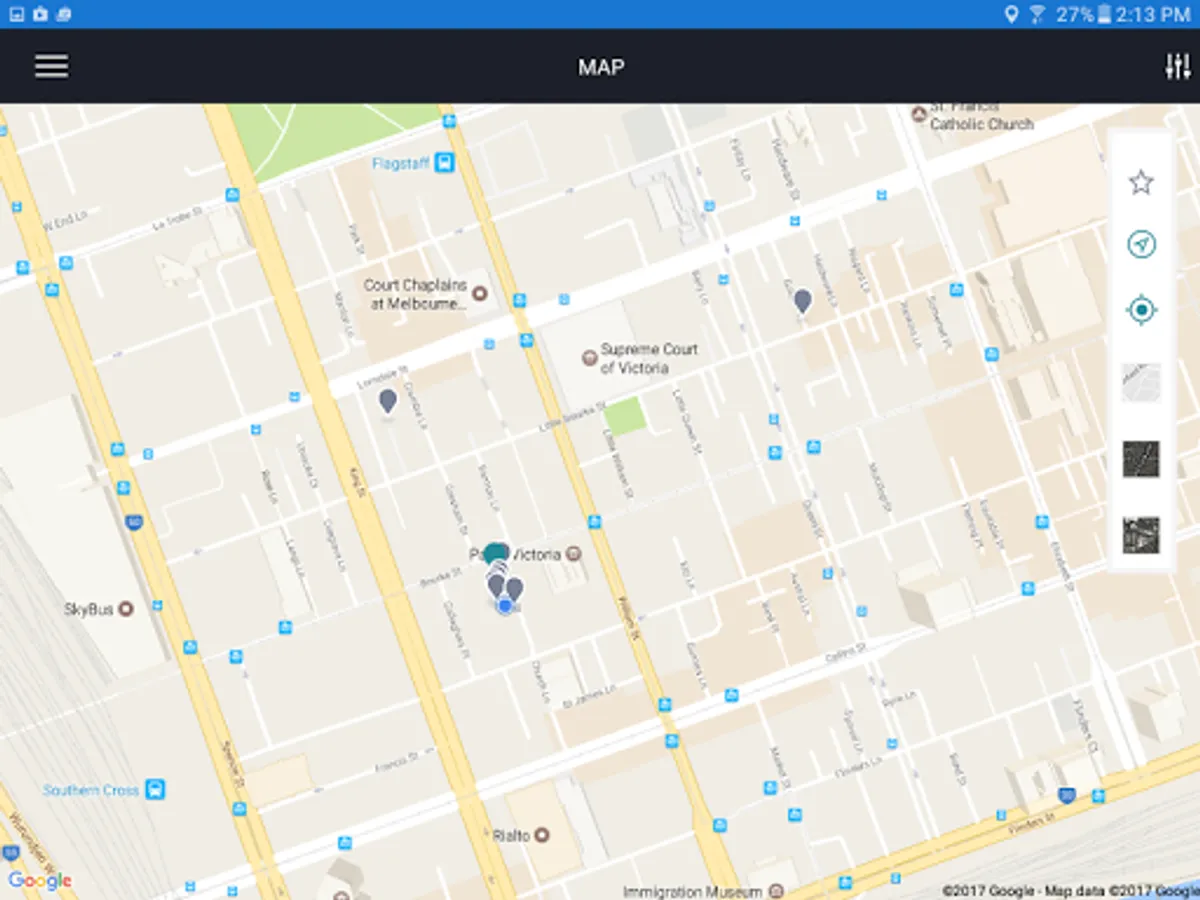Tap the battery icon in status bar
The width and height of the screenshot is (1200, 900).
pos(1104,14)
